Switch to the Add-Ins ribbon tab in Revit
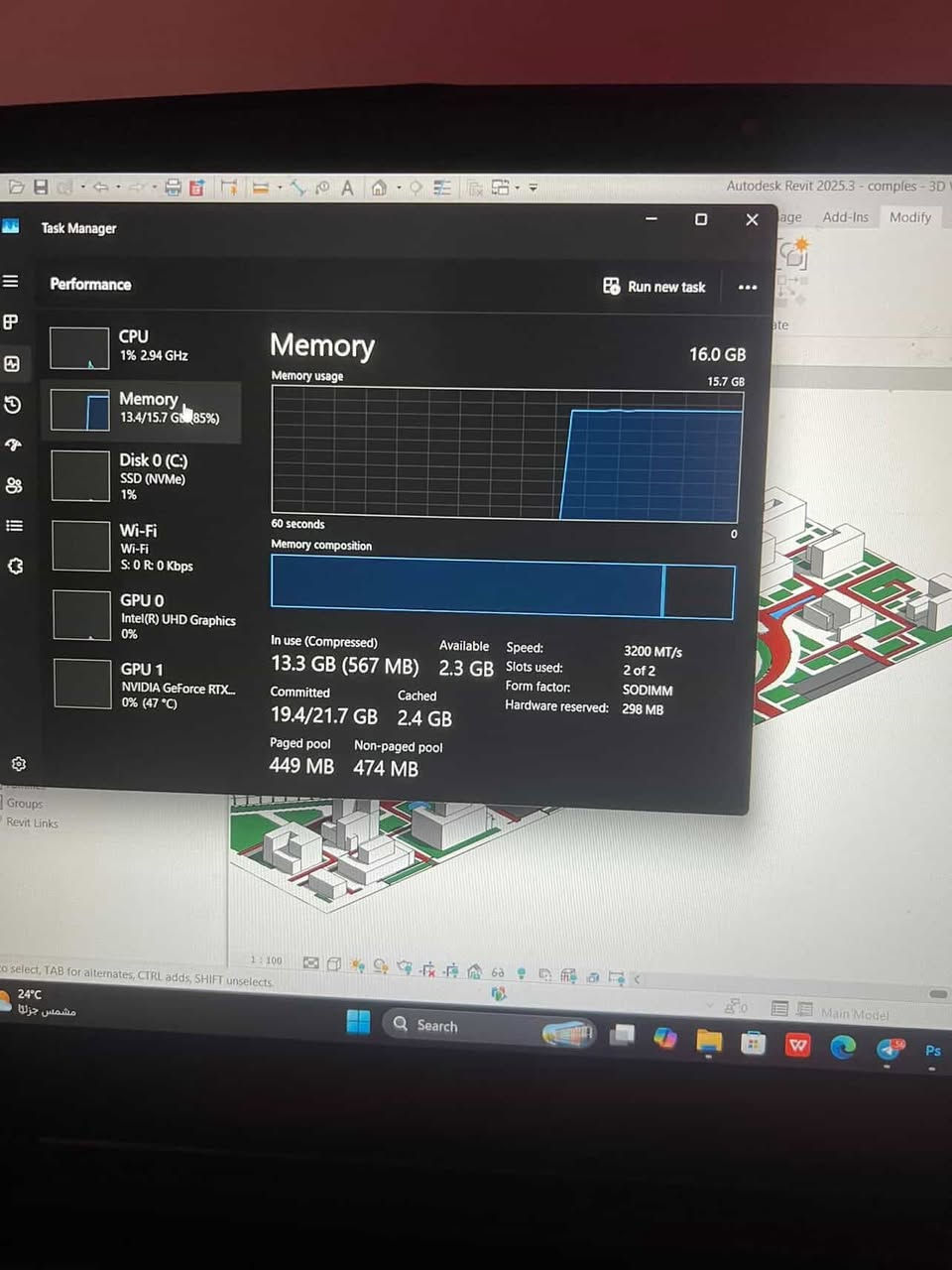Image resolution: width=952 pixels, height=1270 pixels. coord(845,217)
